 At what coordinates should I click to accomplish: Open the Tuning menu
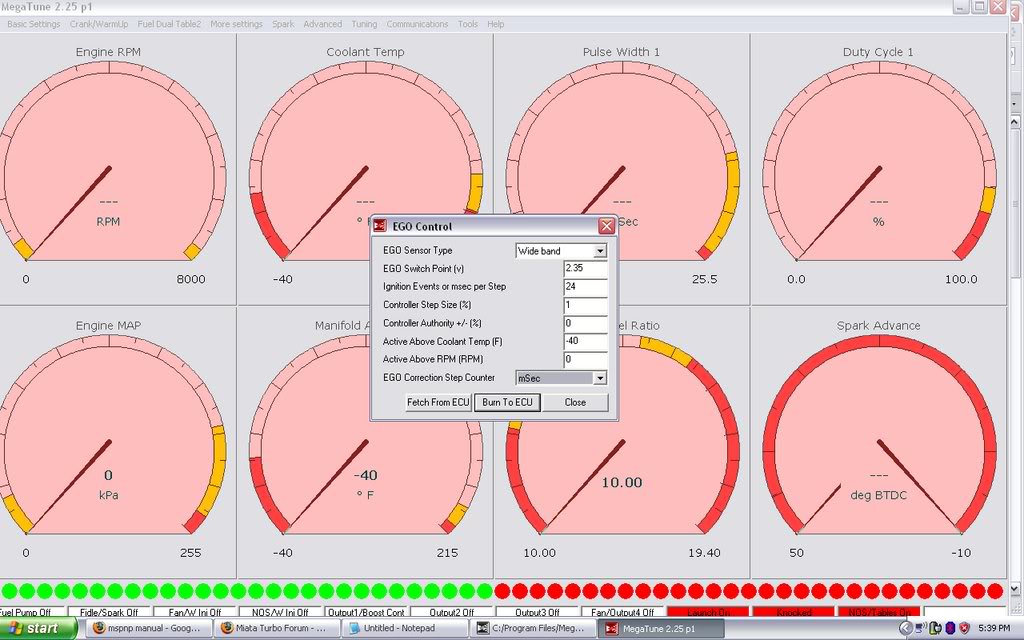pos(363,24)
